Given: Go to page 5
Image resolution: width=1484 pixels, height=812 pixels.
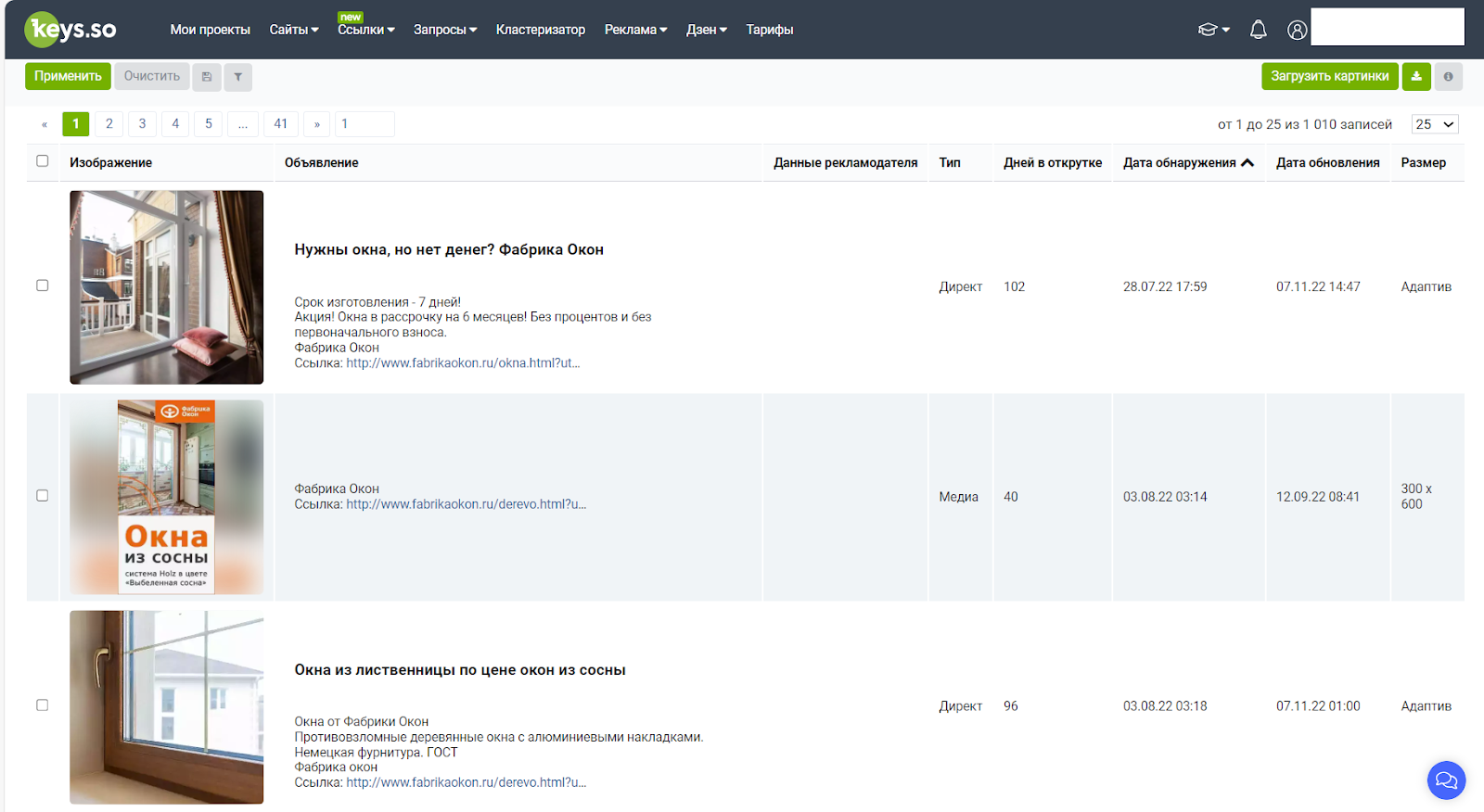Looking at the screenshot, I should coord(209,124).
